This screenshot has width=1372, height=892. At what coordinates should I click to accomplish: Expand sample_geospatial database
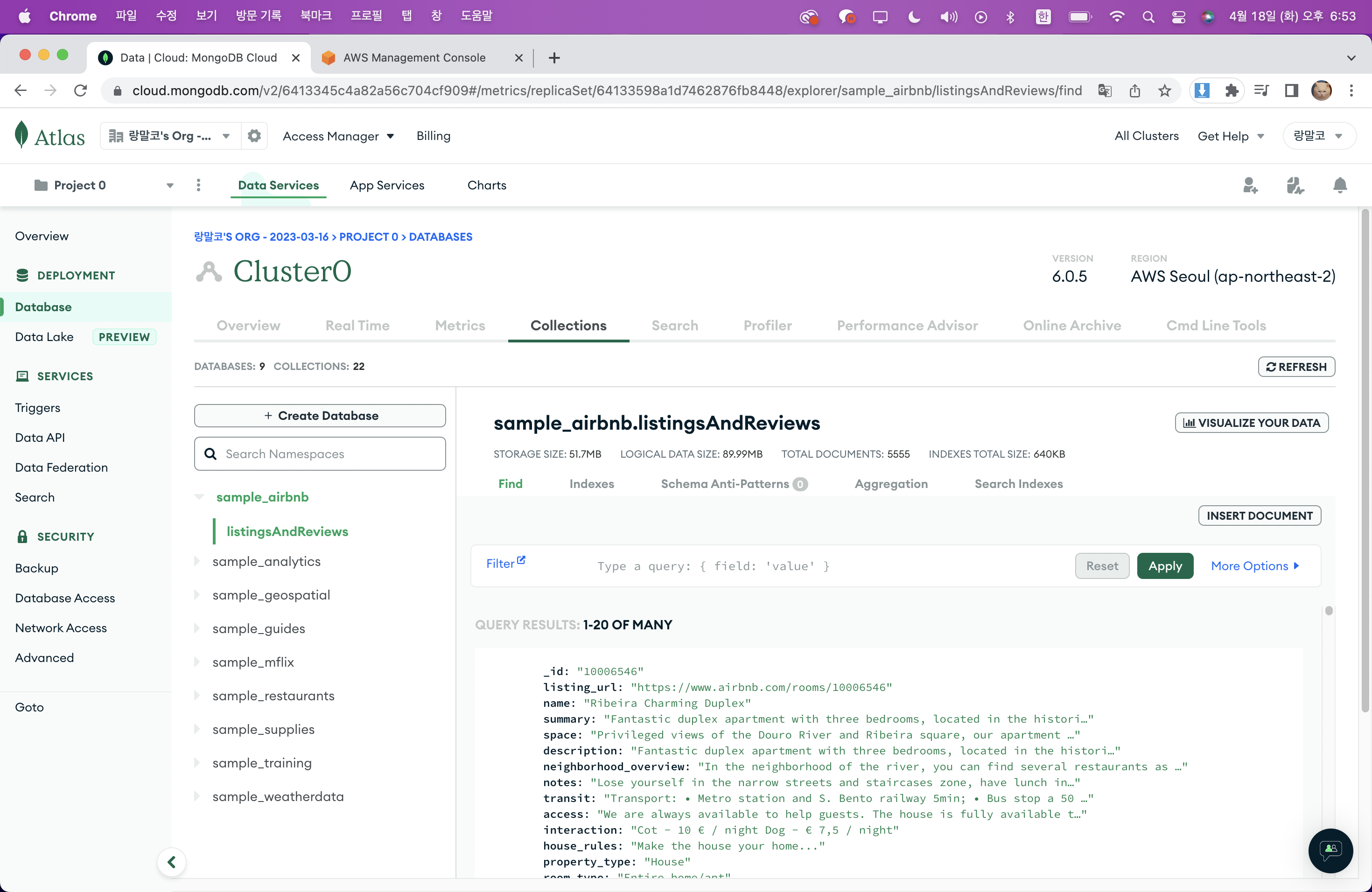[x=196, y=595]
